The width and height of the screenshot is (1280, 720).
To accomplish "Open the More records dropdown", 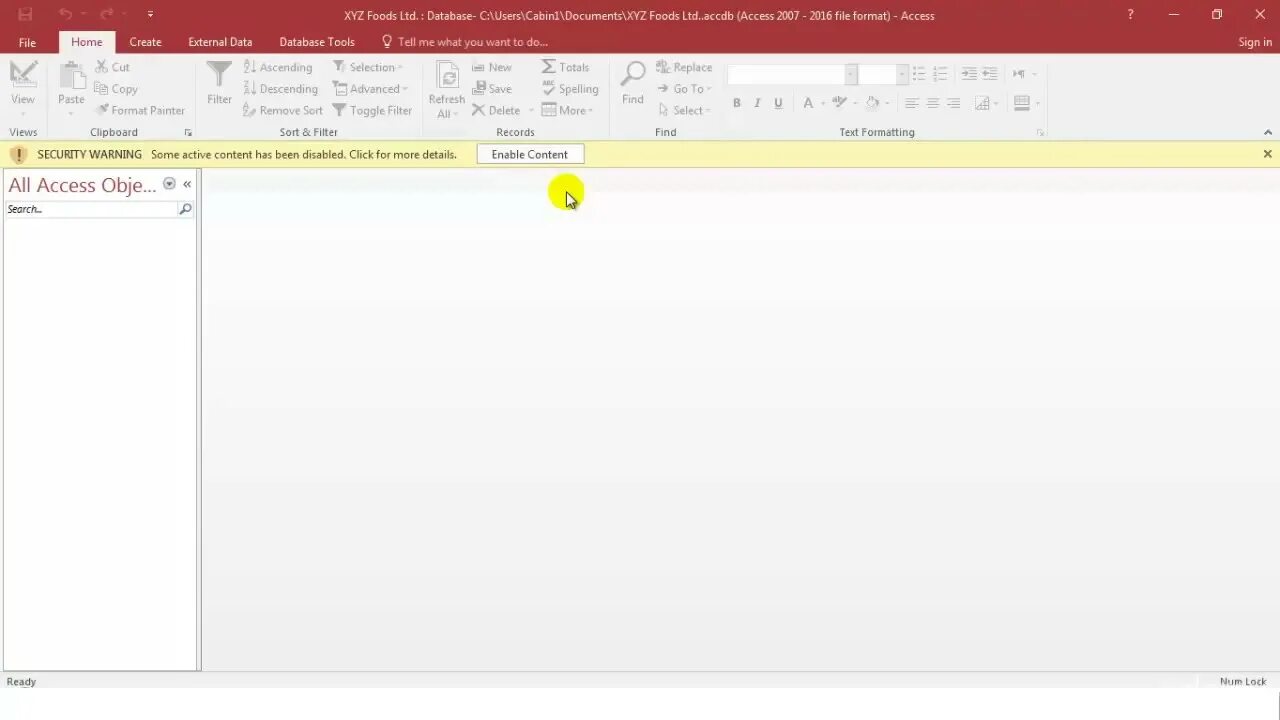I will (x=568, y=110).
